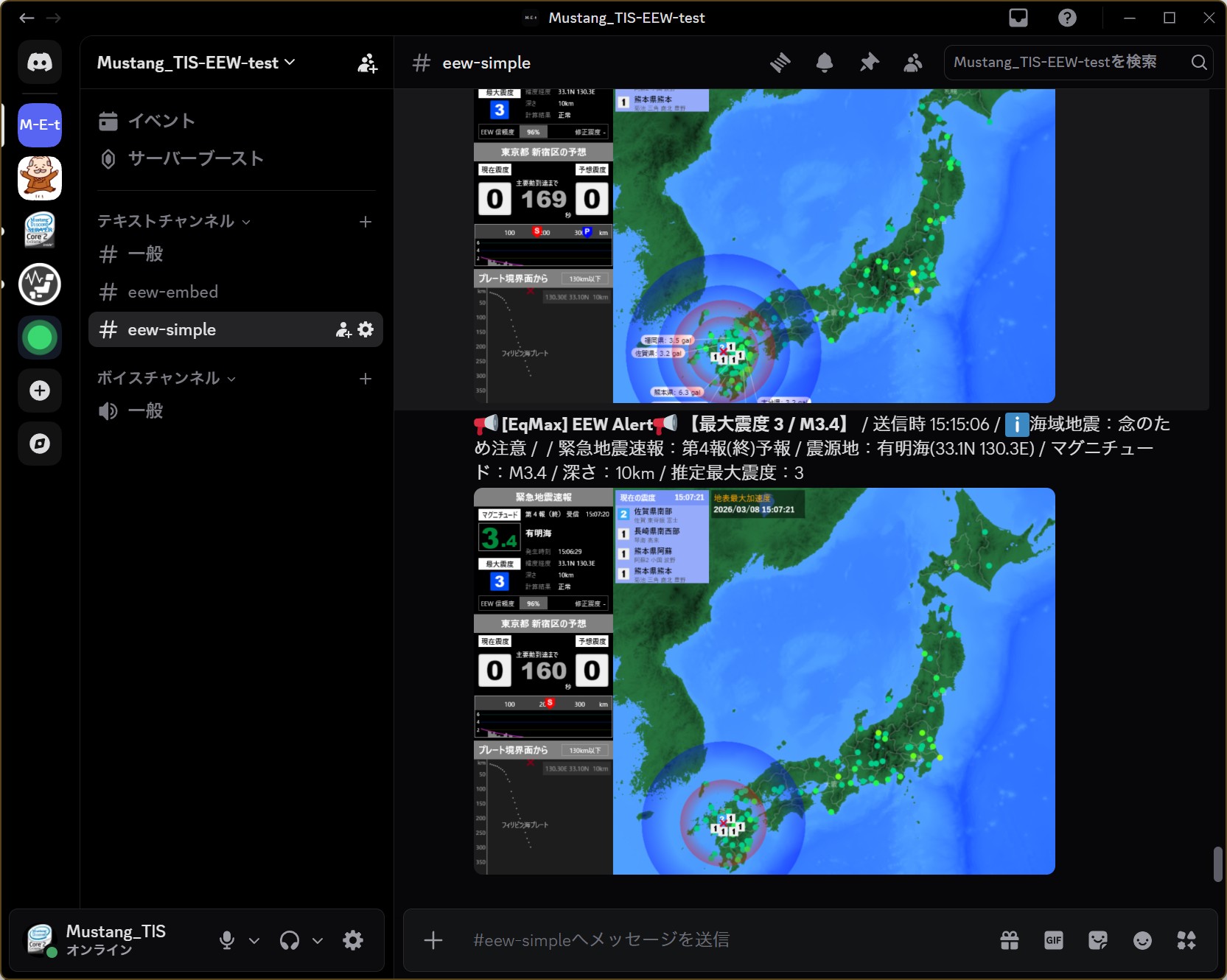Click the gift icon in message bar
This screenshot has height=980, width=1227.
pos(1010,940)
